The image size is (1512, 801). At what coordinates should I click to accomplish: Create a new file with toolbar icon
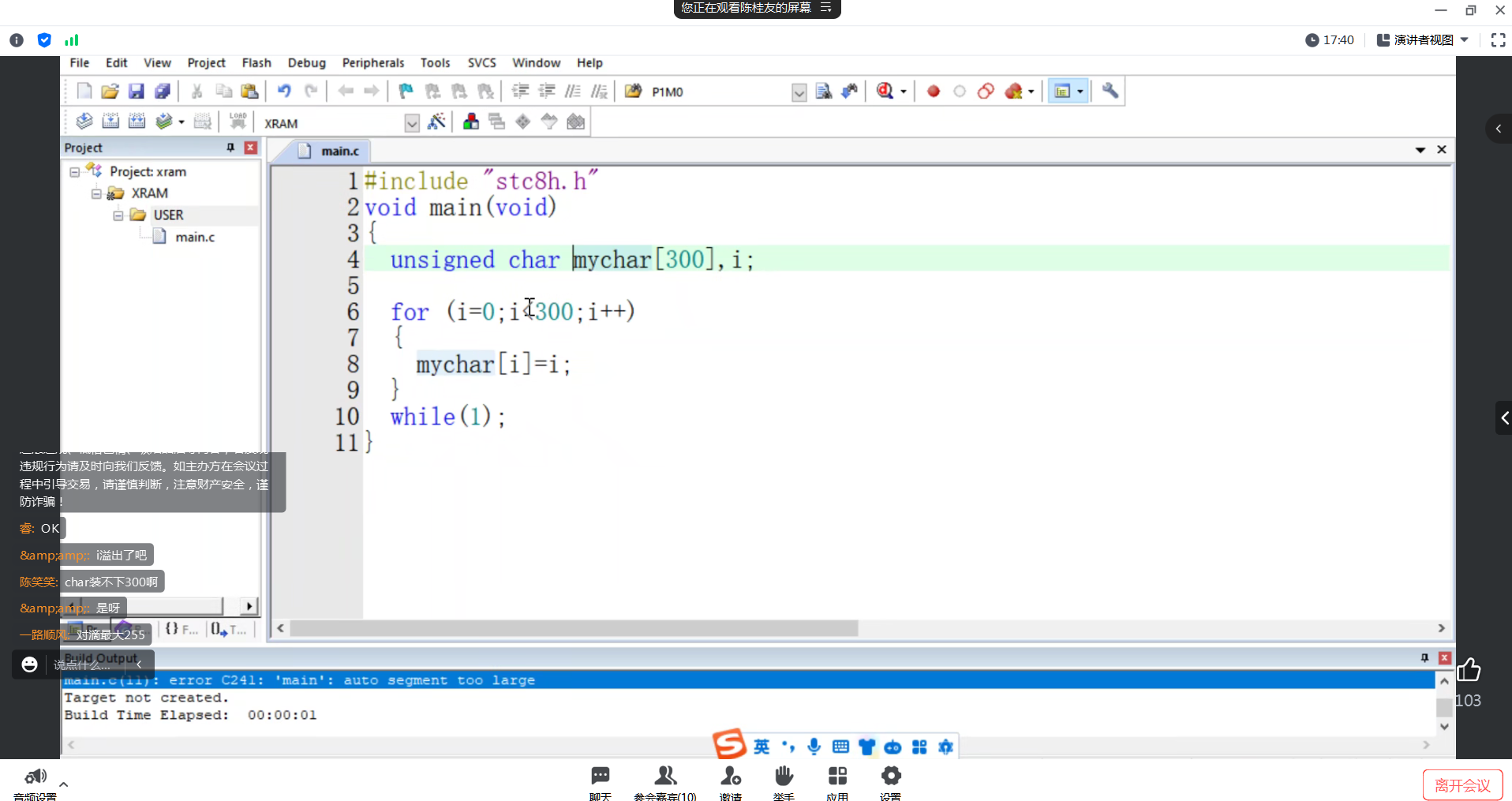coord(84,92)
